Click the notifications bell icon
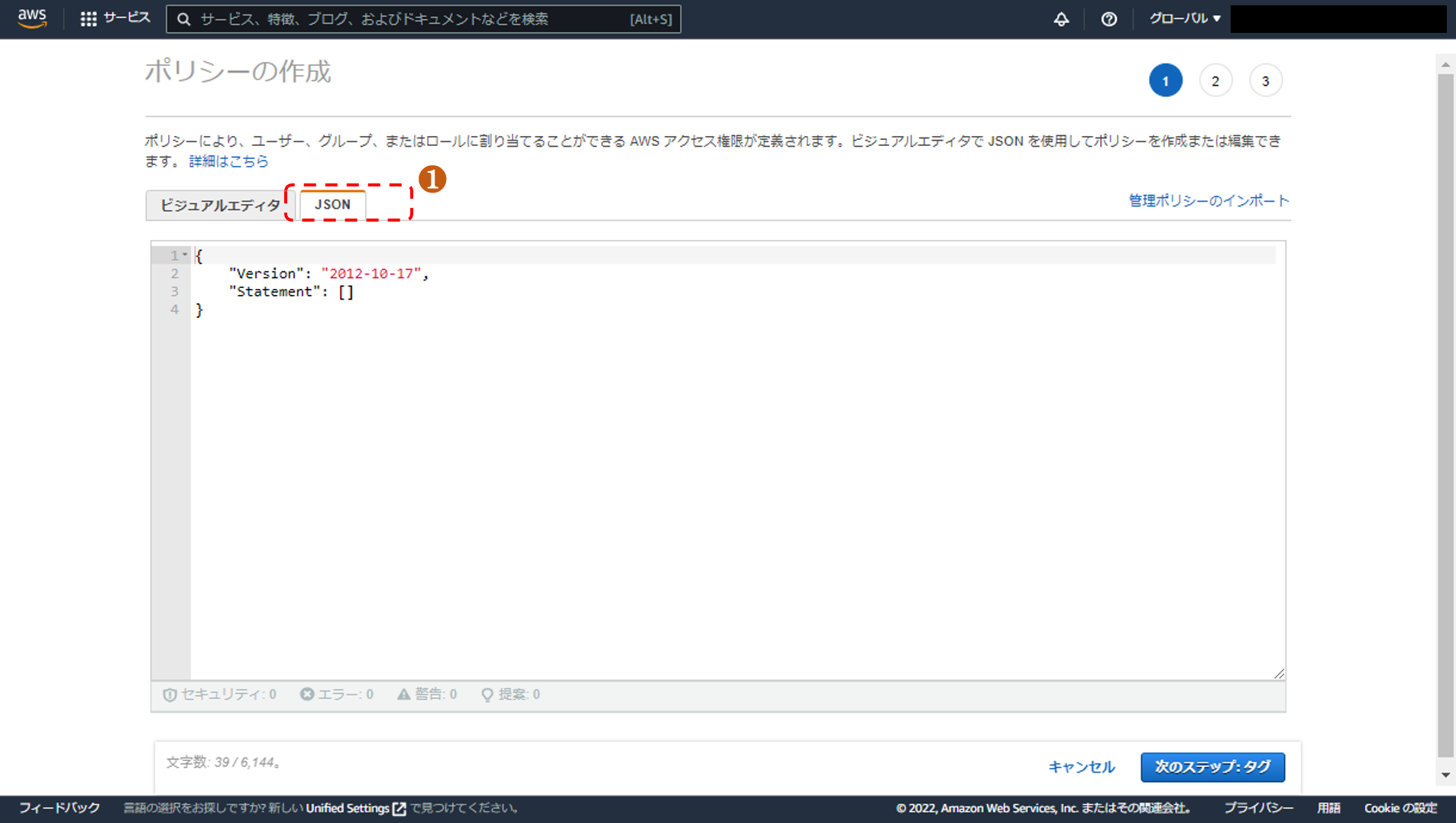 (1061, 19)
